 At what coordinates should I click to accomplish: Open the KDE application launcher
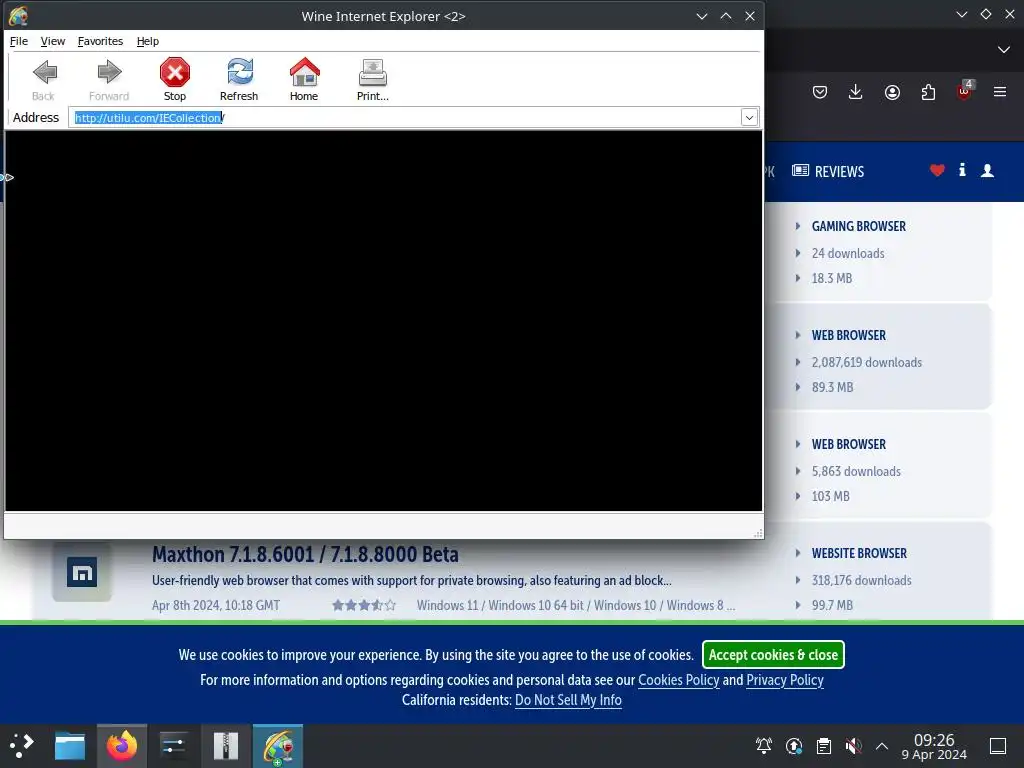tap(22, 745)
